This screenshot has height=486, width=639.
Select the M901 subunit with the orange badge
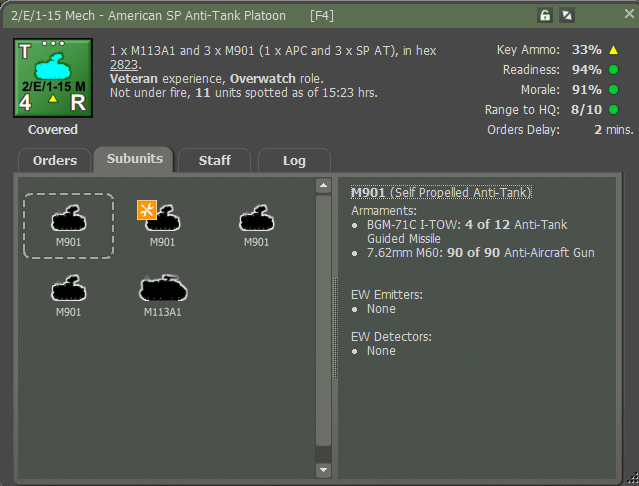[163, 226]
